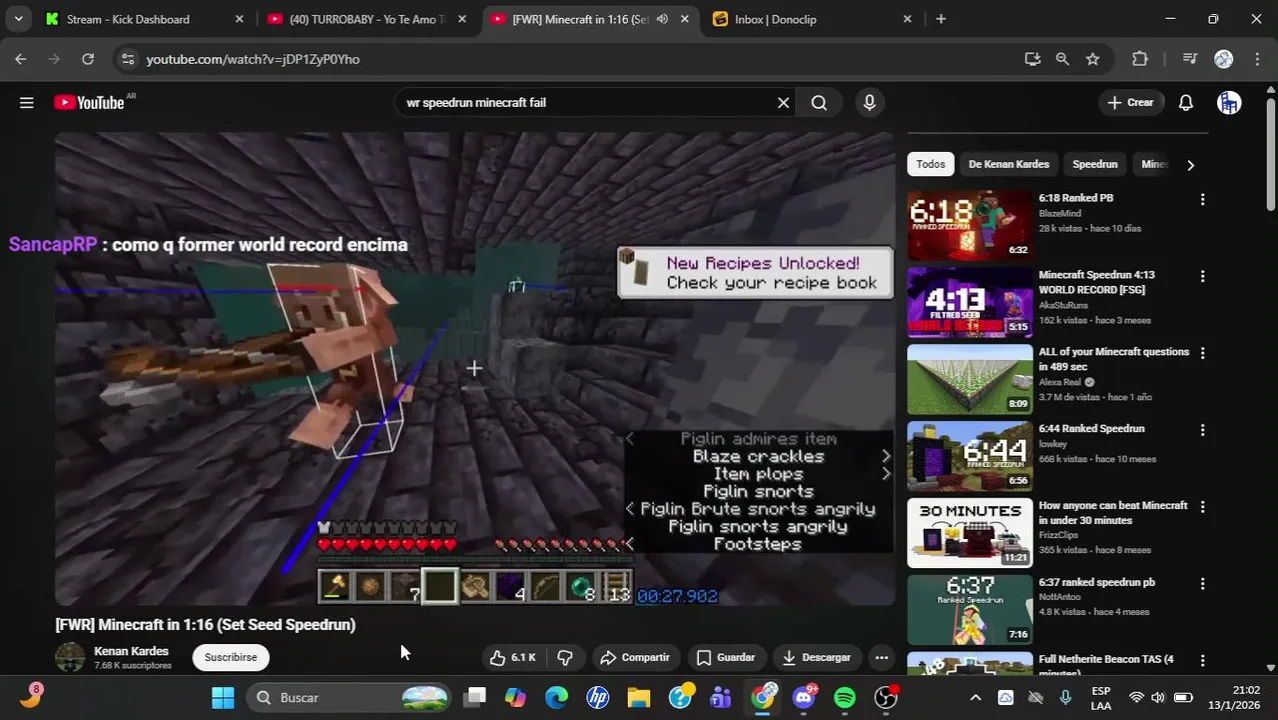This screenshot has height=720, width=1278.
Task: Show hidden system tray icons
Action: point(975,697)
